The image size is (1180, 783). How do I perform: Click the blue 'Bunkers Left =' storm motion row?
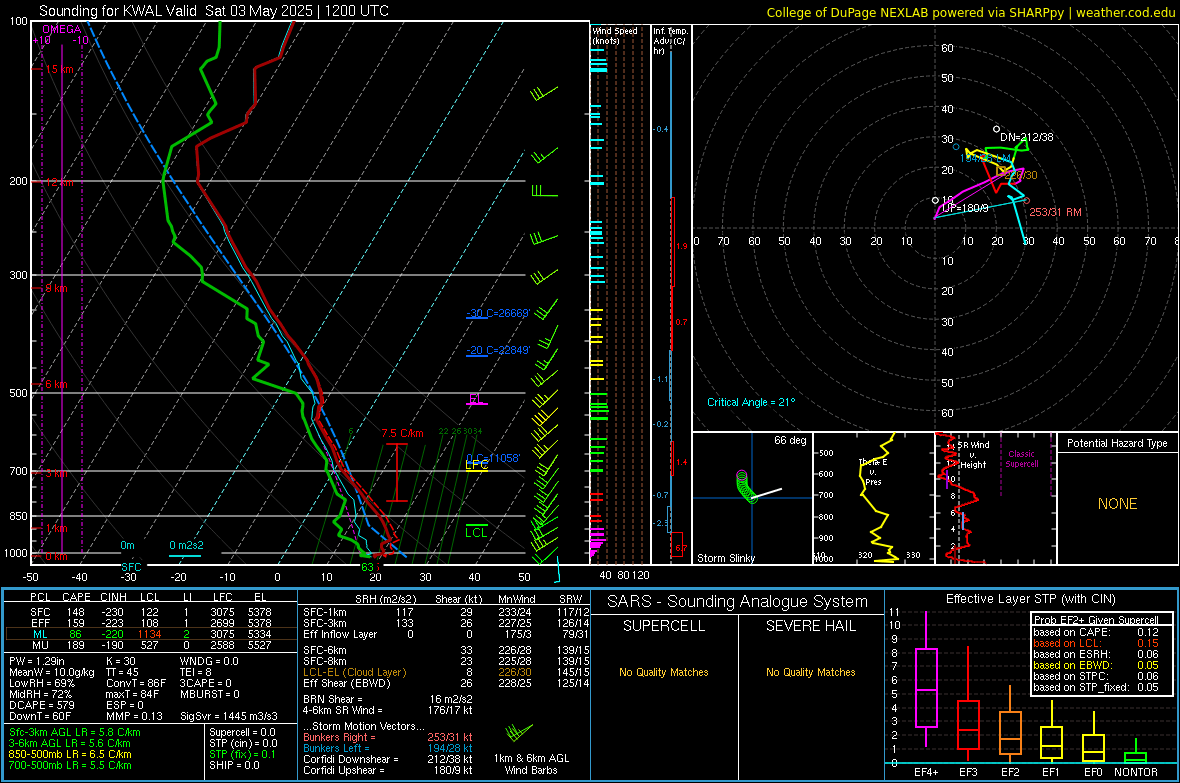point(388,748)
